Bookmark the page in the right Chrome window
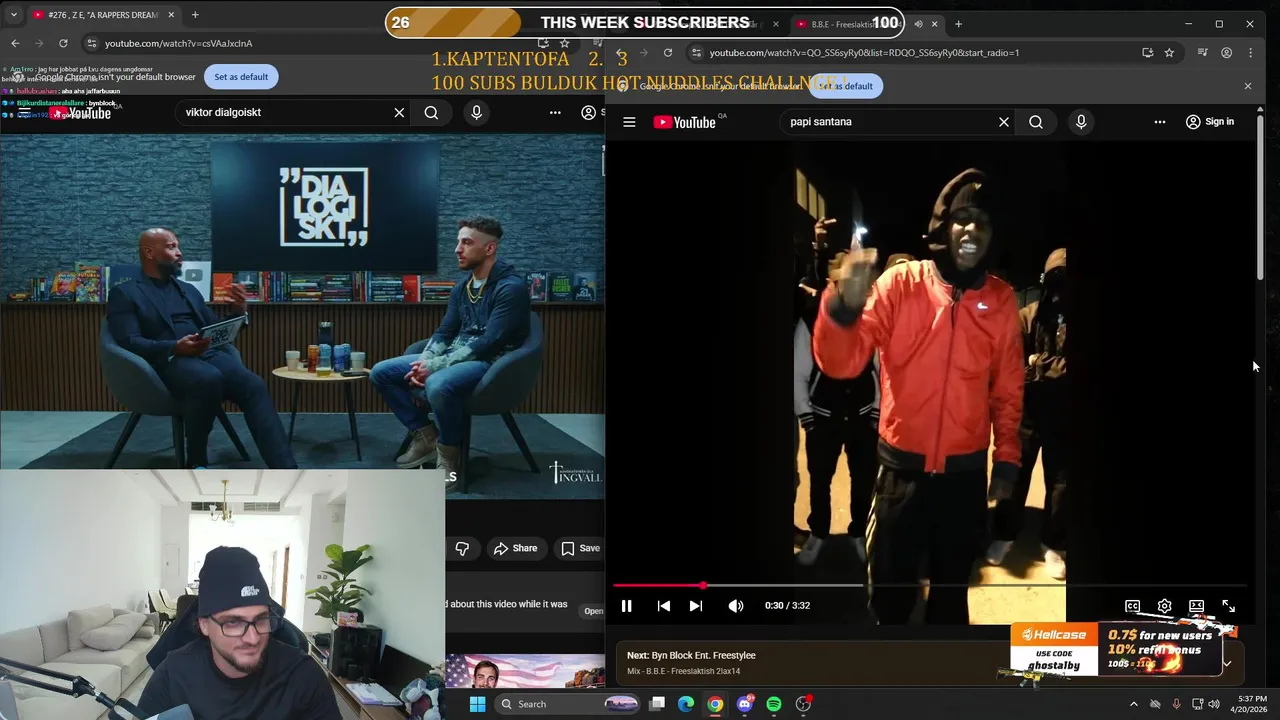The width and height of the screenshot is (1280, 720). tap(1169, 52)
